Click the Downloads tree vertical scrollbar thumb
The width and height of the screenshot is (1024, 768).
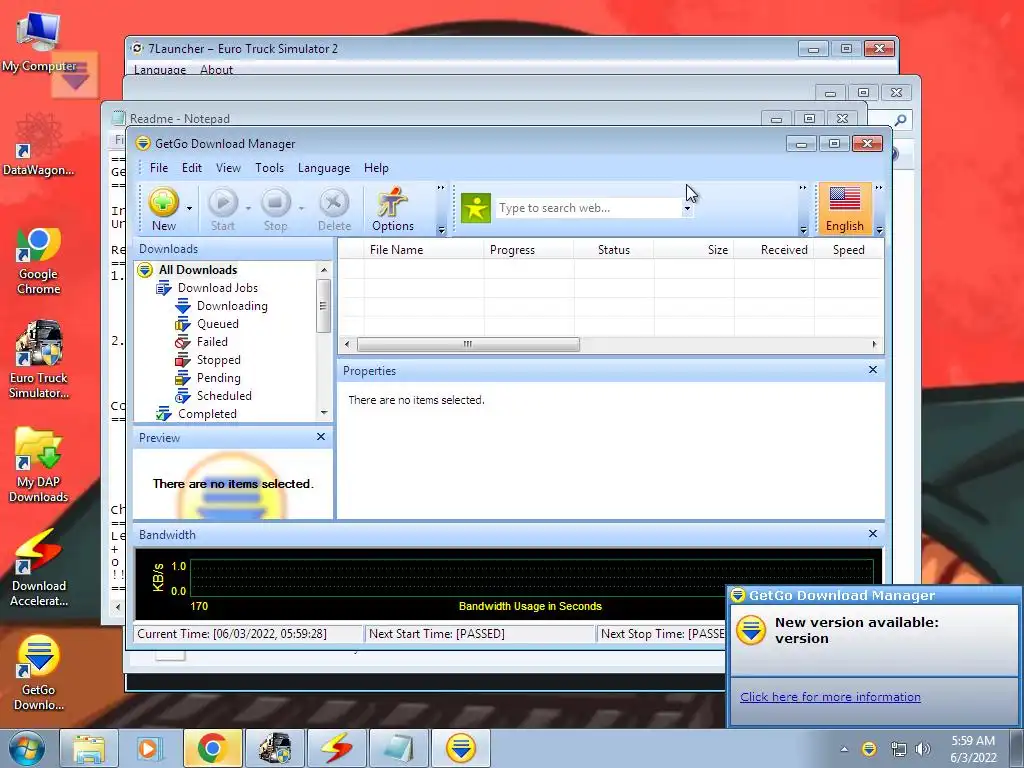(324, 306)
